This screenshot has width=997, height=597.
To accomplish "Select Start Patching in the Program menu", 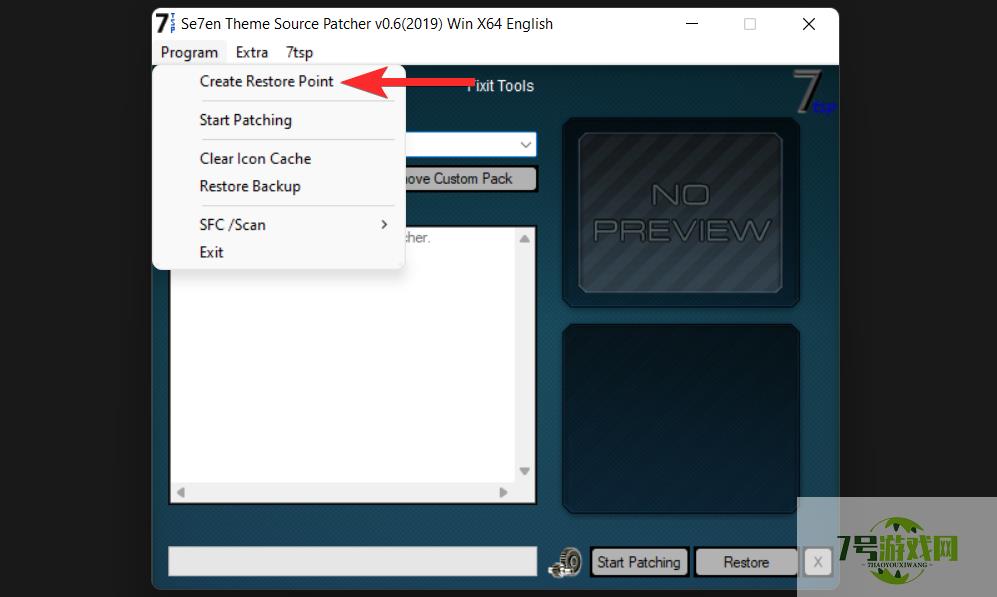I will 245,120.
